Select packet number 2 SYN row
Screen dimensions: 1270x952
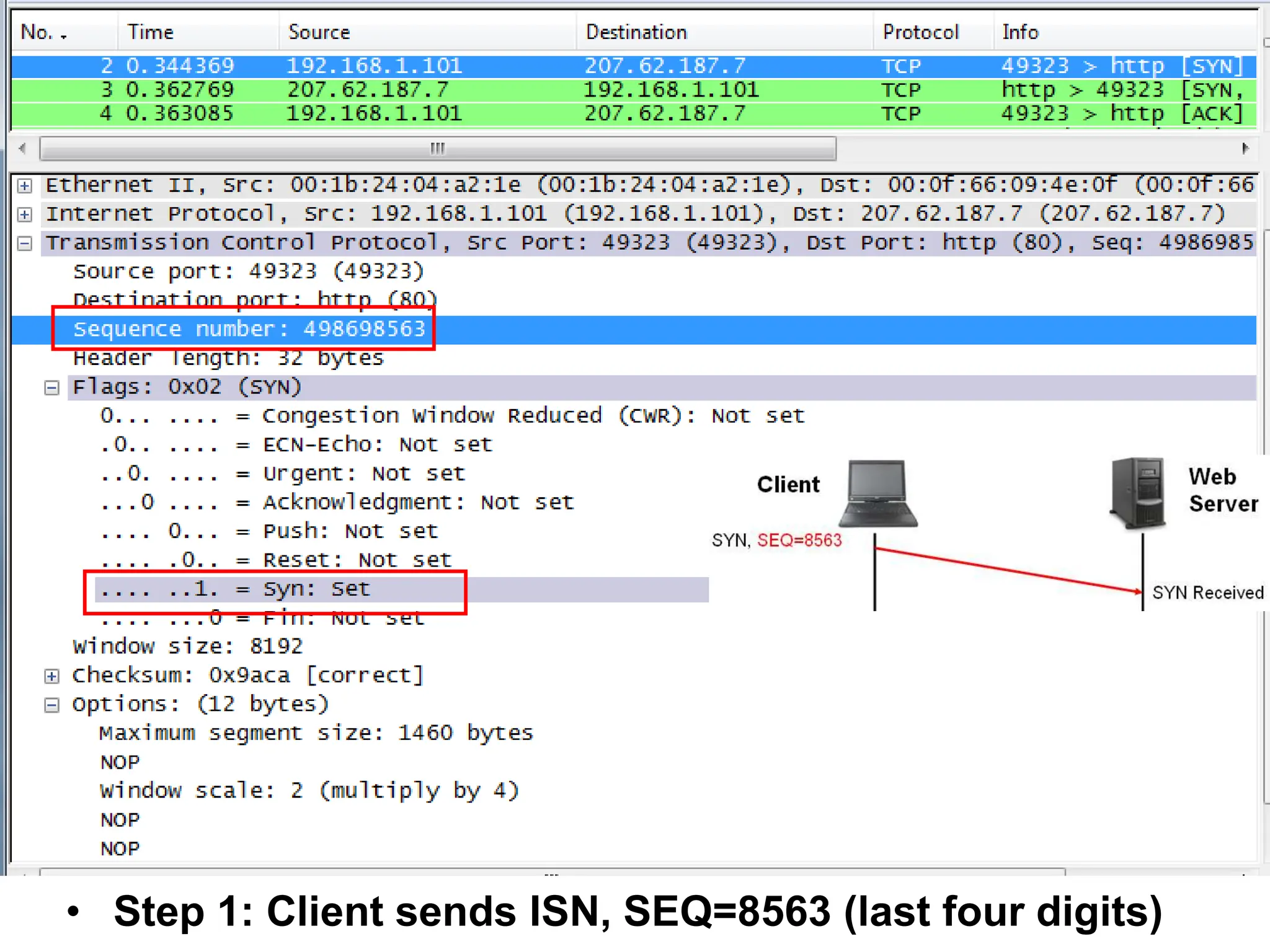634,66
